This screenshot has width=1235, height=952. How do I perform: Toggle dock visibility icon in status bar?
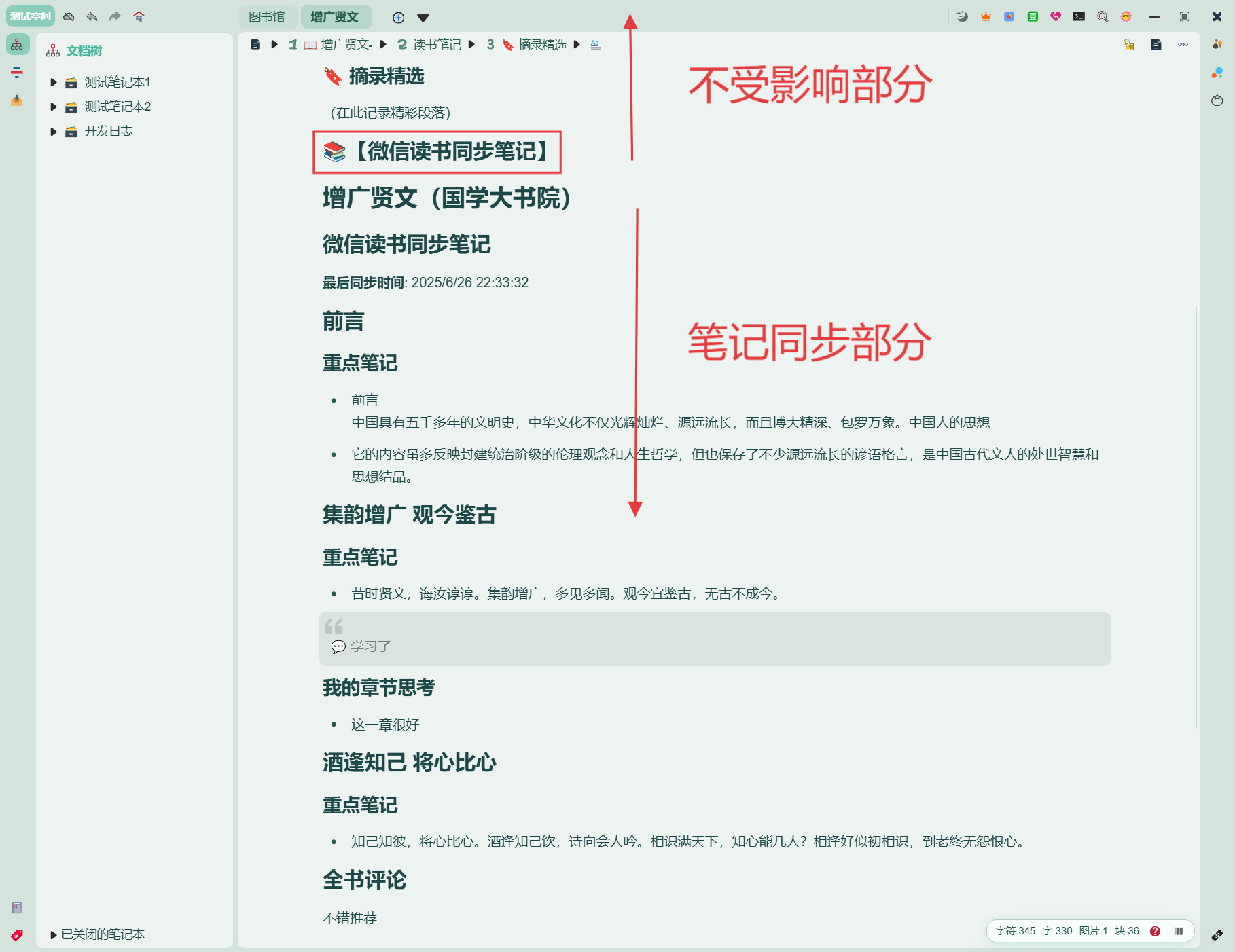point(1179,931)
